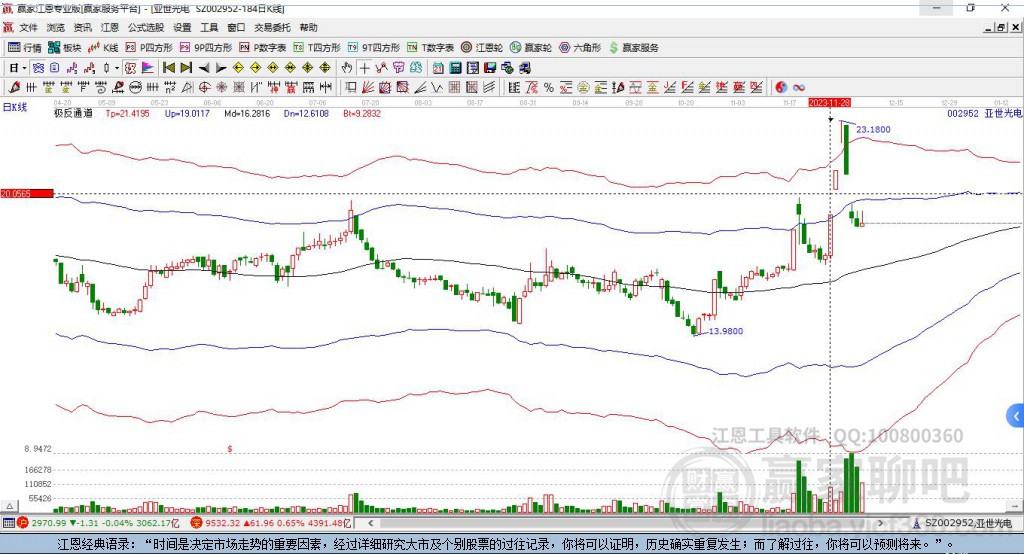Viewport: 1024px width, 554px height.
Task: Open the 文件 menu
Action: (x=28, y=27)
